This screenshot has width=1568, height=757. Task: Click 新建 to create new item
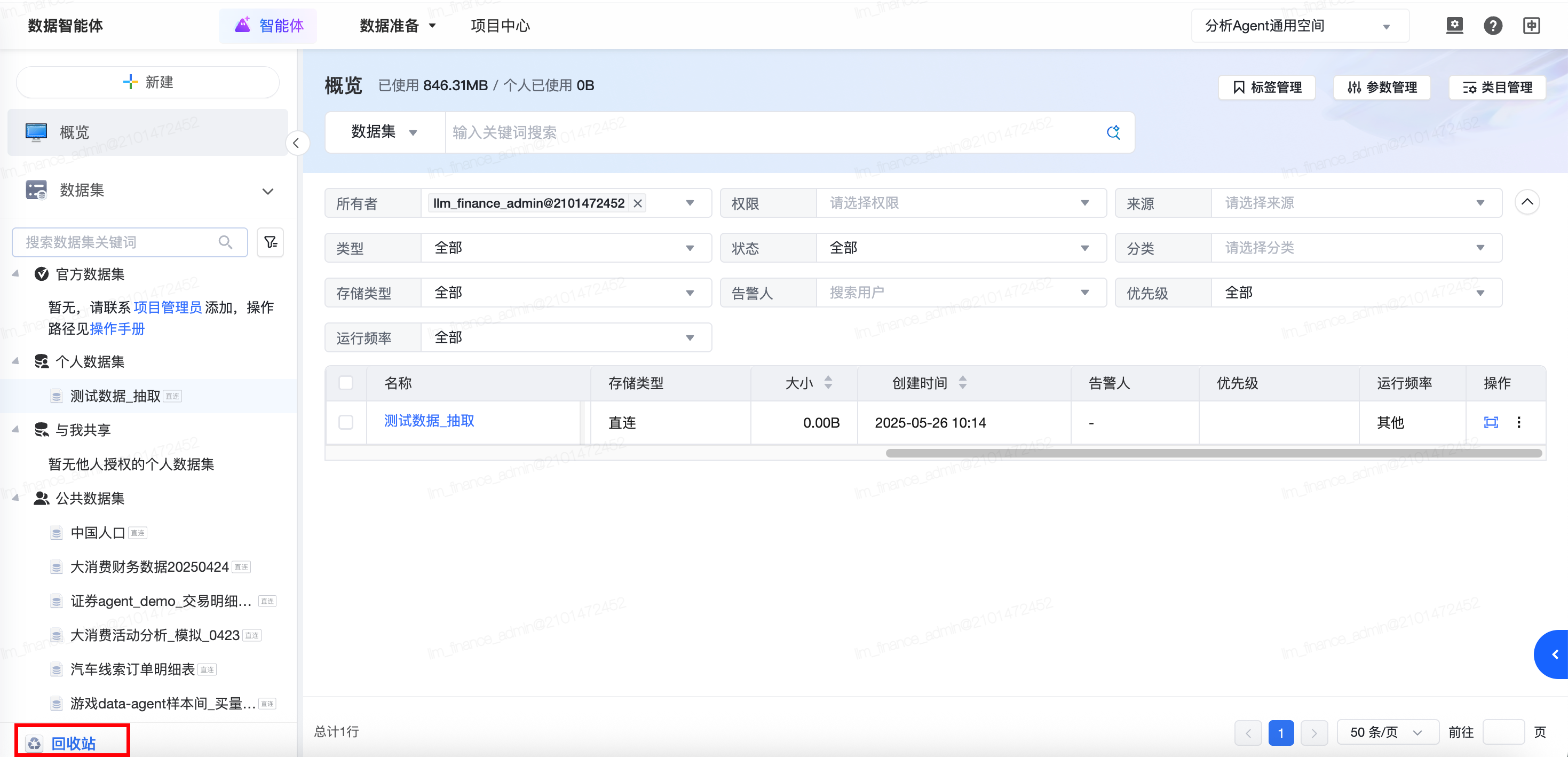click(x=148, y=82)
